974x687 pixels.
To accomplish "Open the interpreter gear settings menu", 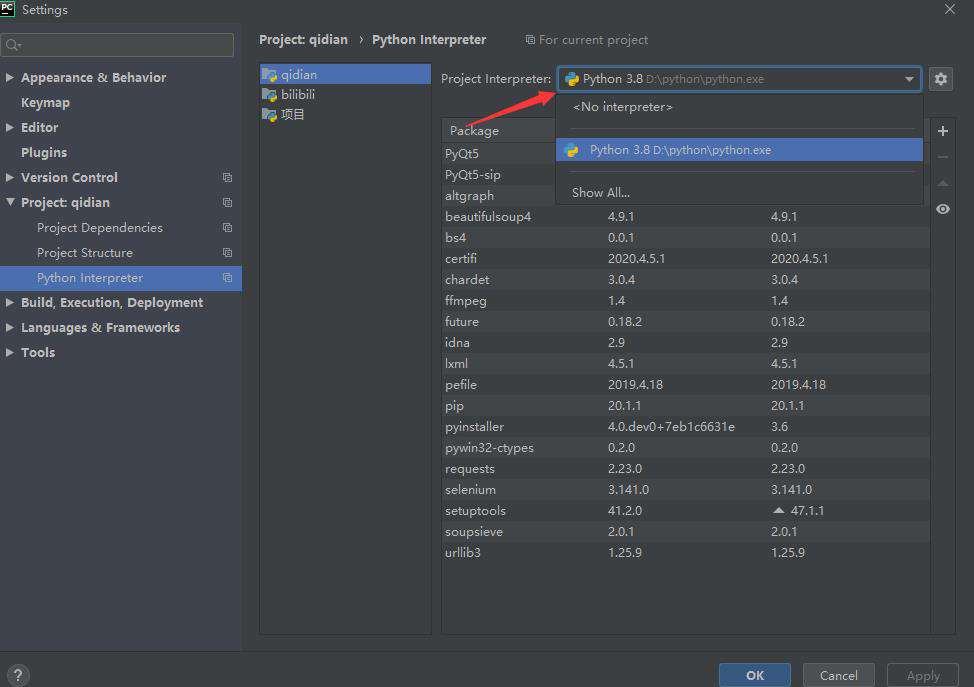I will pos(940,79).
